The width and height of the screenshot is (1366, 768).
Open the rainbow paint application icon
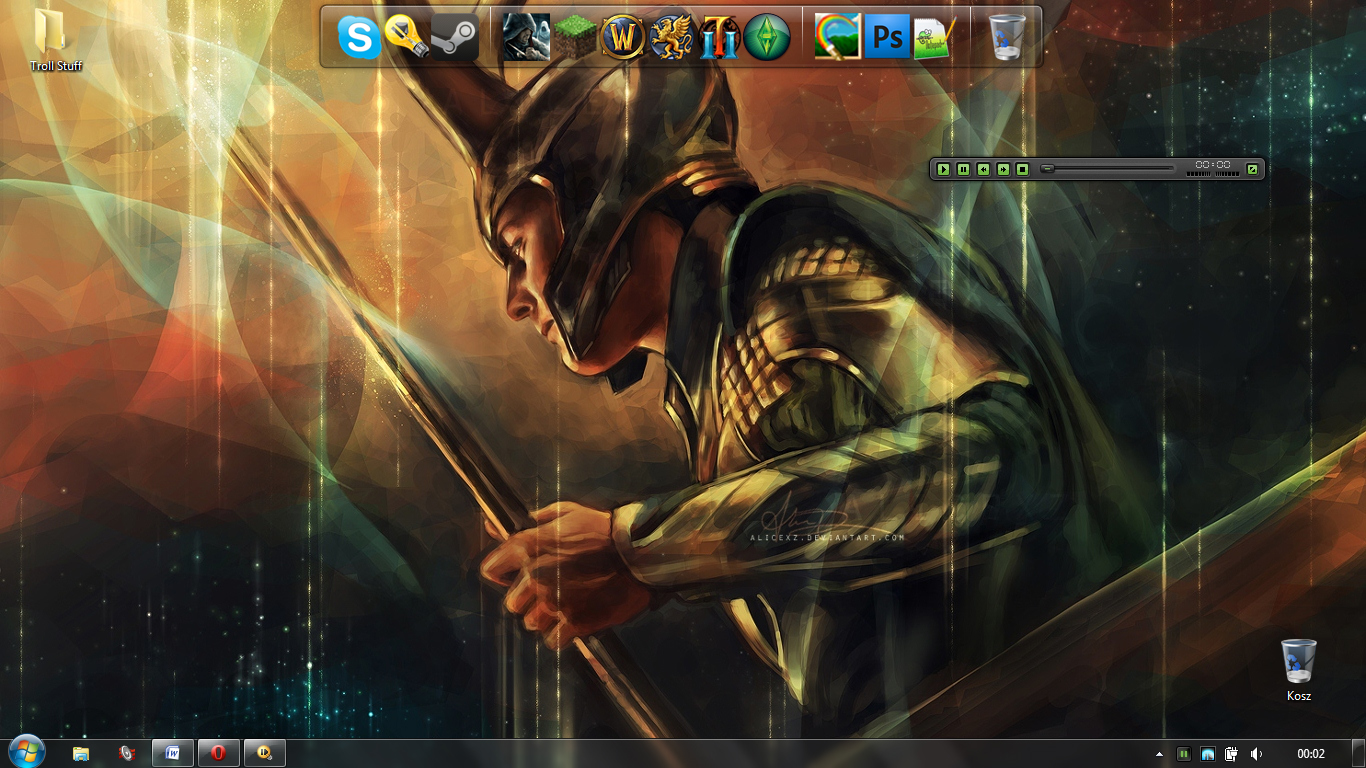pos(838,37)
